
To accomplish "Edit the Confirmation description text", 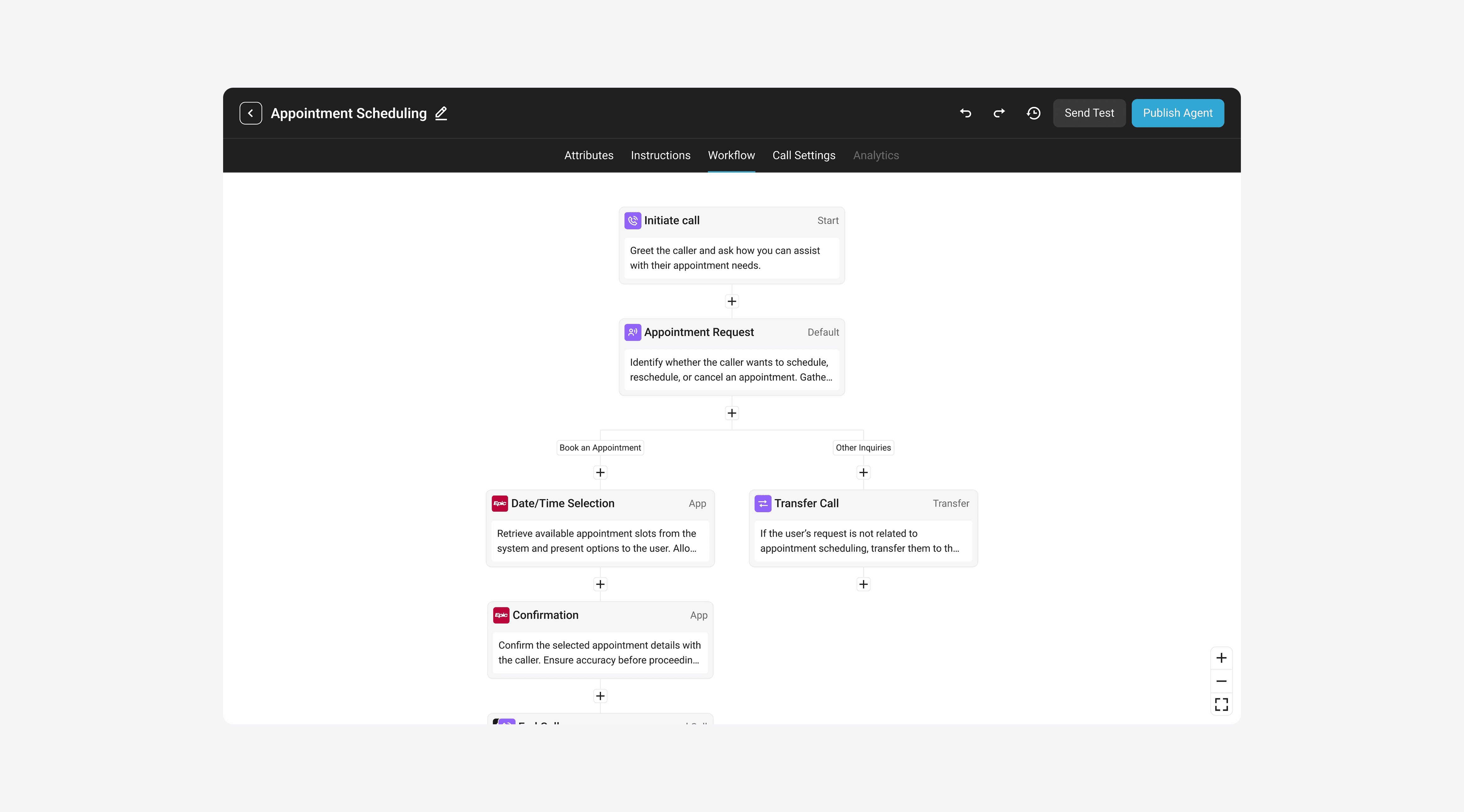I will (x=599, y=653).
